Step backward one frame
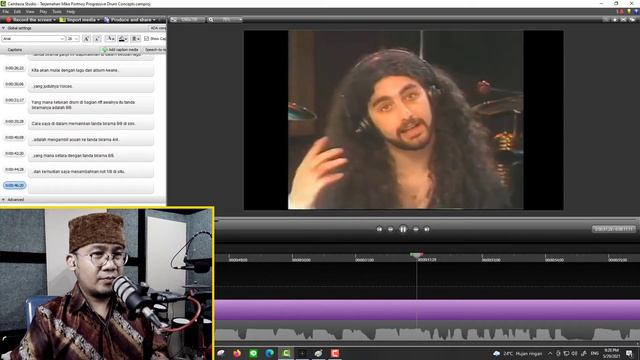640x360 pixels. coord(391,229)
